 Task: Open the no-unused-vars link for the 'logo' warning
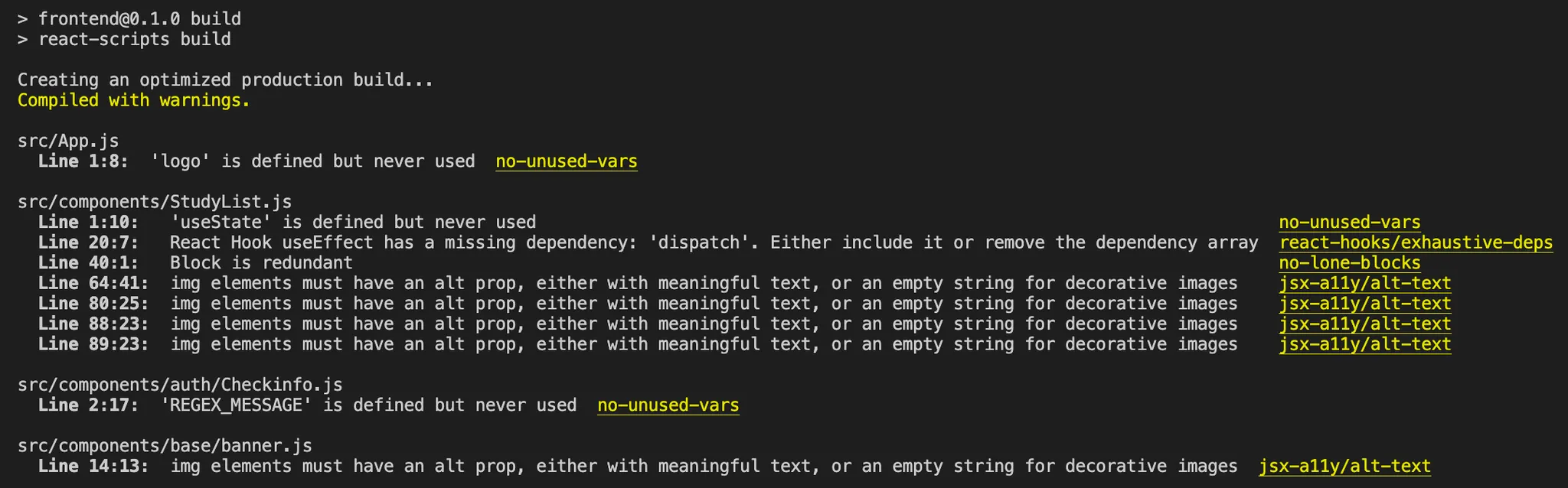coord(566,161)
